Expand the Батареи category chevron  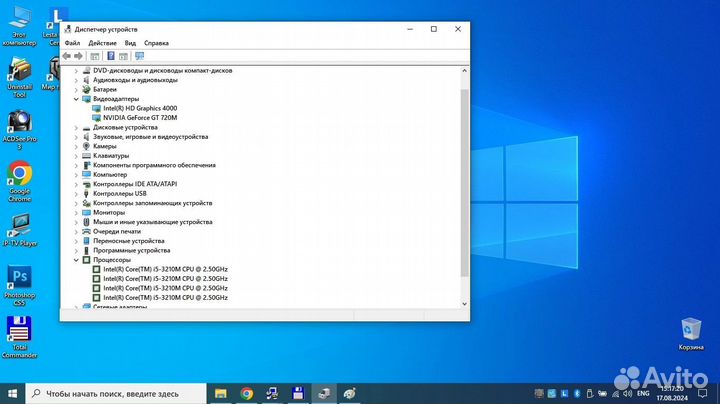click(76, 90)
